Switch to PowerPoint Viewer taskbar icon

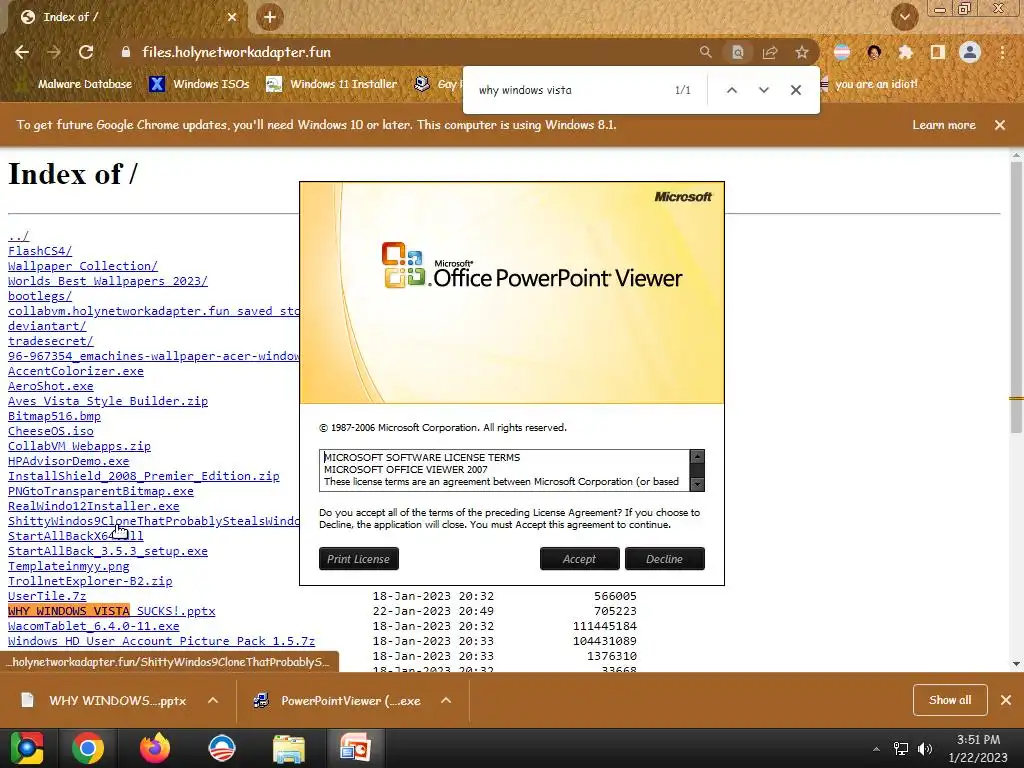355,748
